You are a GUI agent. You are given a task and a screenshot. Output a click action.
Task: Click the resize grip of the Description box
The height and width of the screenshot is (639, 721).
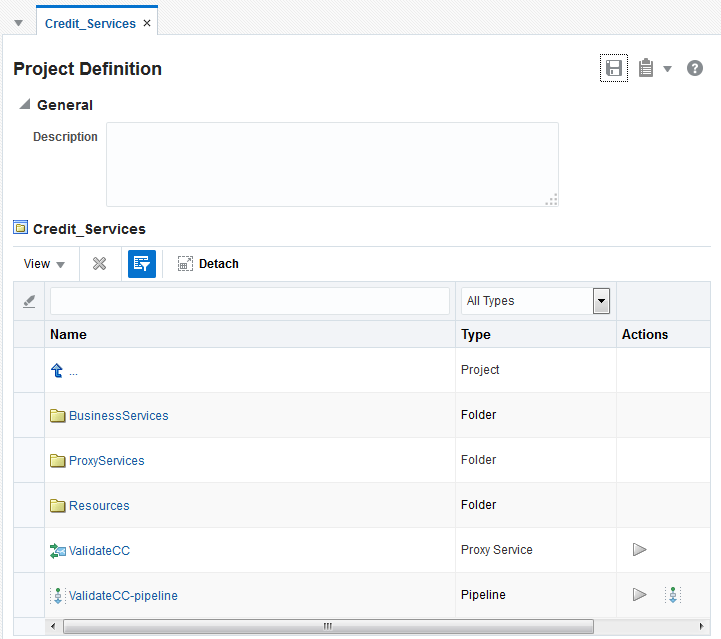pyautogui.click(x=551, y=200)
